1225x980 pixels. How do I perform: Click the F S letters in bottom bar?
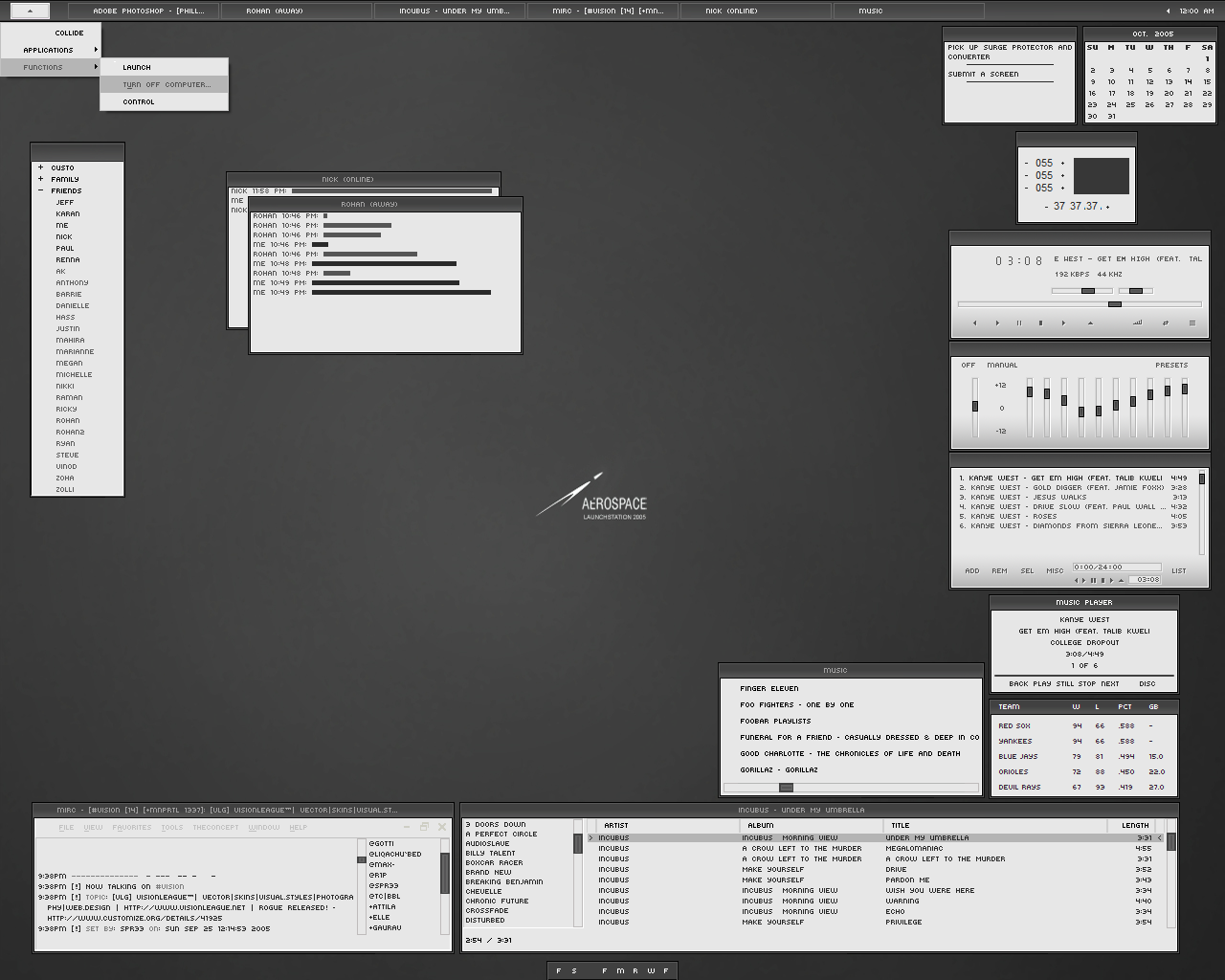coord(567,970)
